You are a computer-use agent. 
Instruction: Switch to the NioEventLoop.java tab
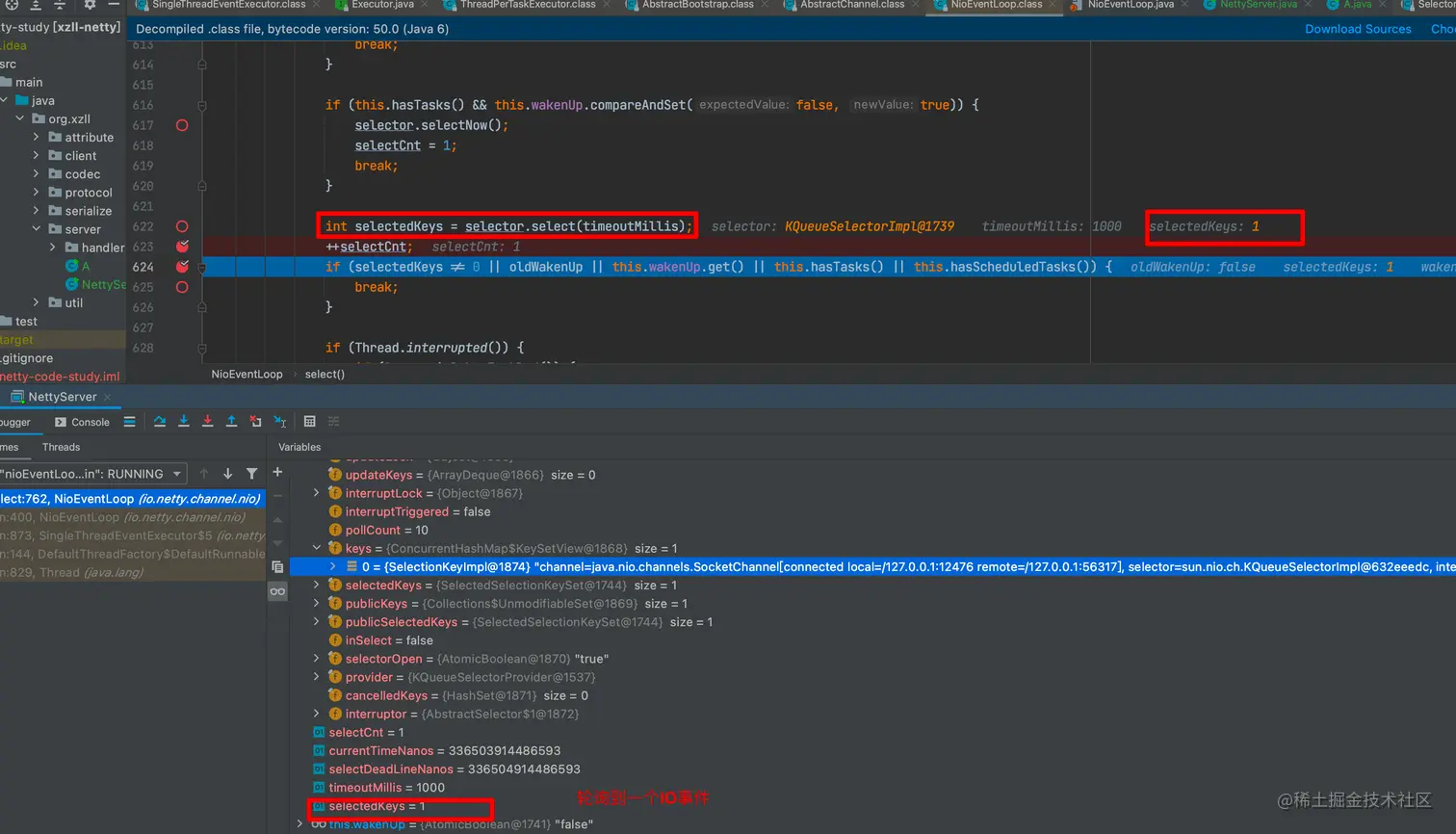(x=1131, y=5)
